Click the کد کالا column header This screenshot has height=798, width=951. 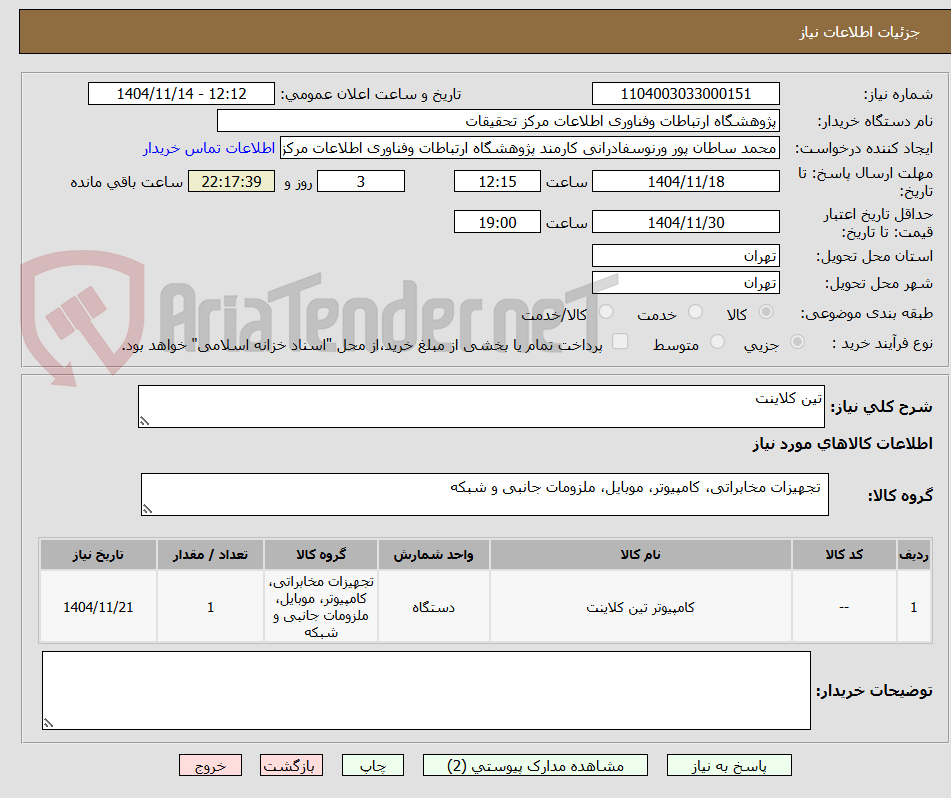[x=844, y=555]
